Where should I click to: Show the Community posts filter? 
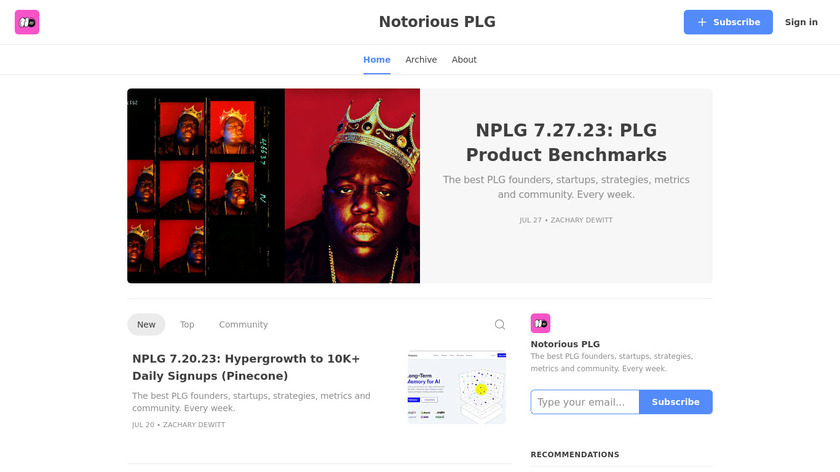point(243,325)
